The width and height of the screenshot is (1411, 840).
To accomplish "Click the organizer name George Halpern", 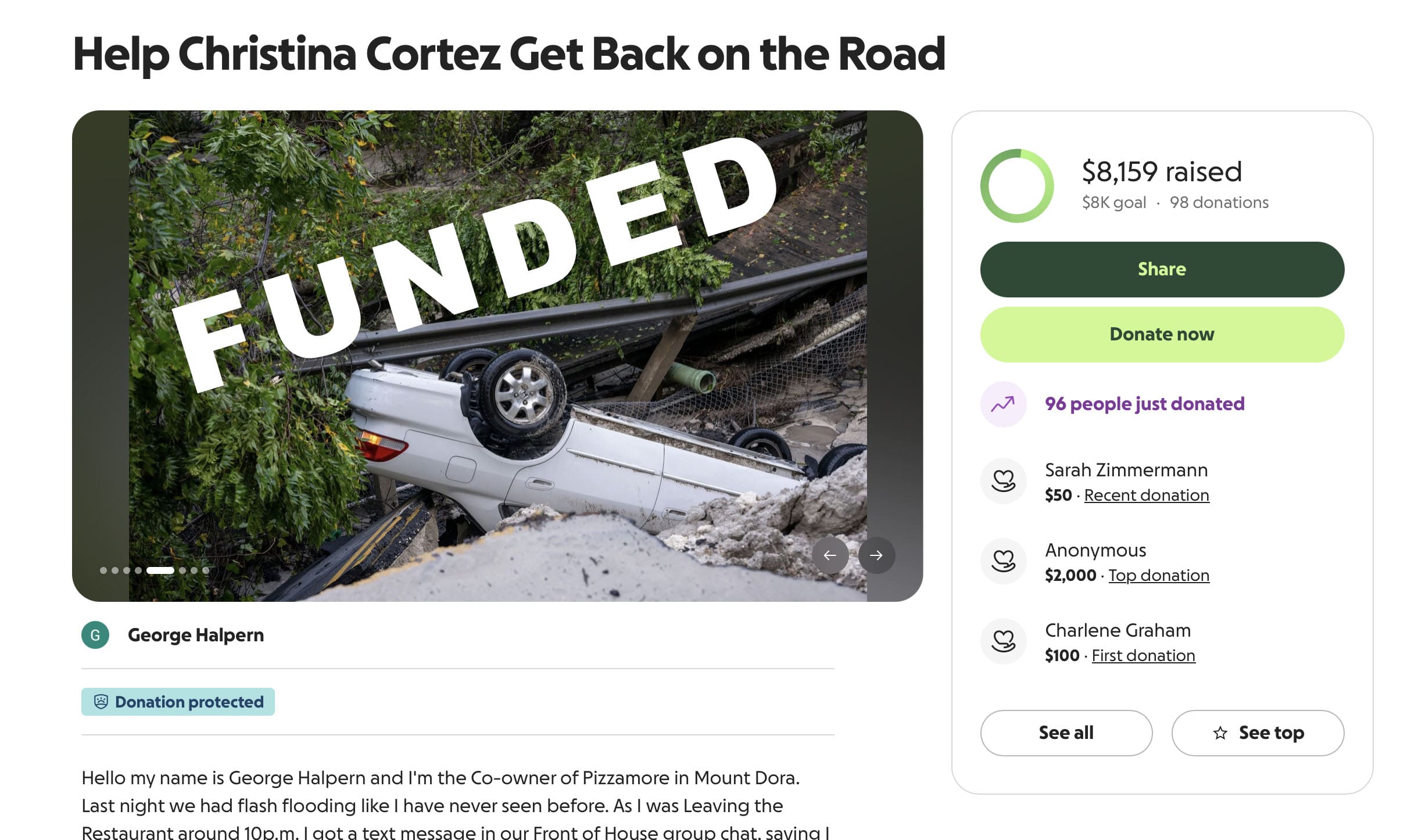I will (196, 635).
